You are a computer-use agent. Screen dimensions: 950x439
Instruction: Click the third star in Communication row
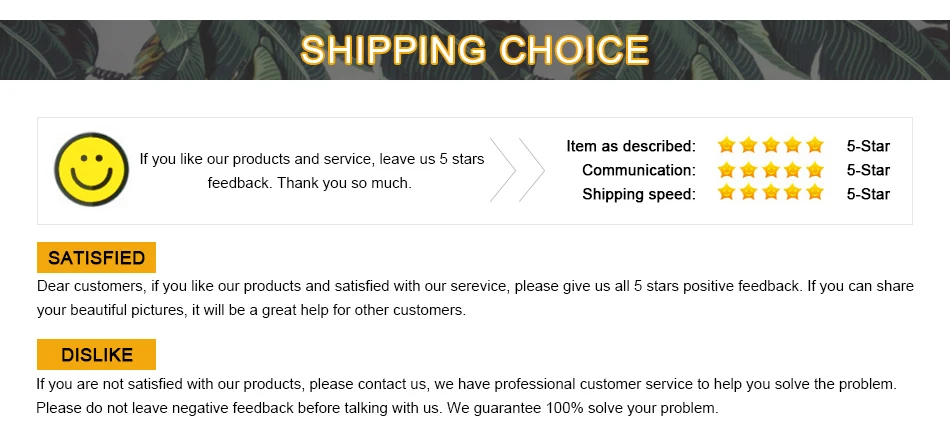point(771,170)
